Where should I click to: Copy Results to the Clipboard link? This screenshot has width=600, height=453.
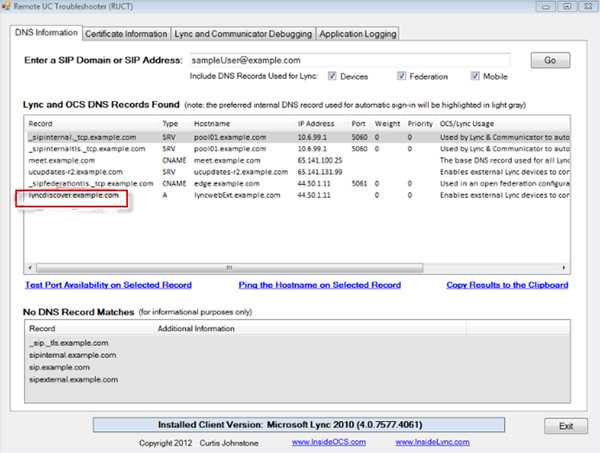coord(507,285)
